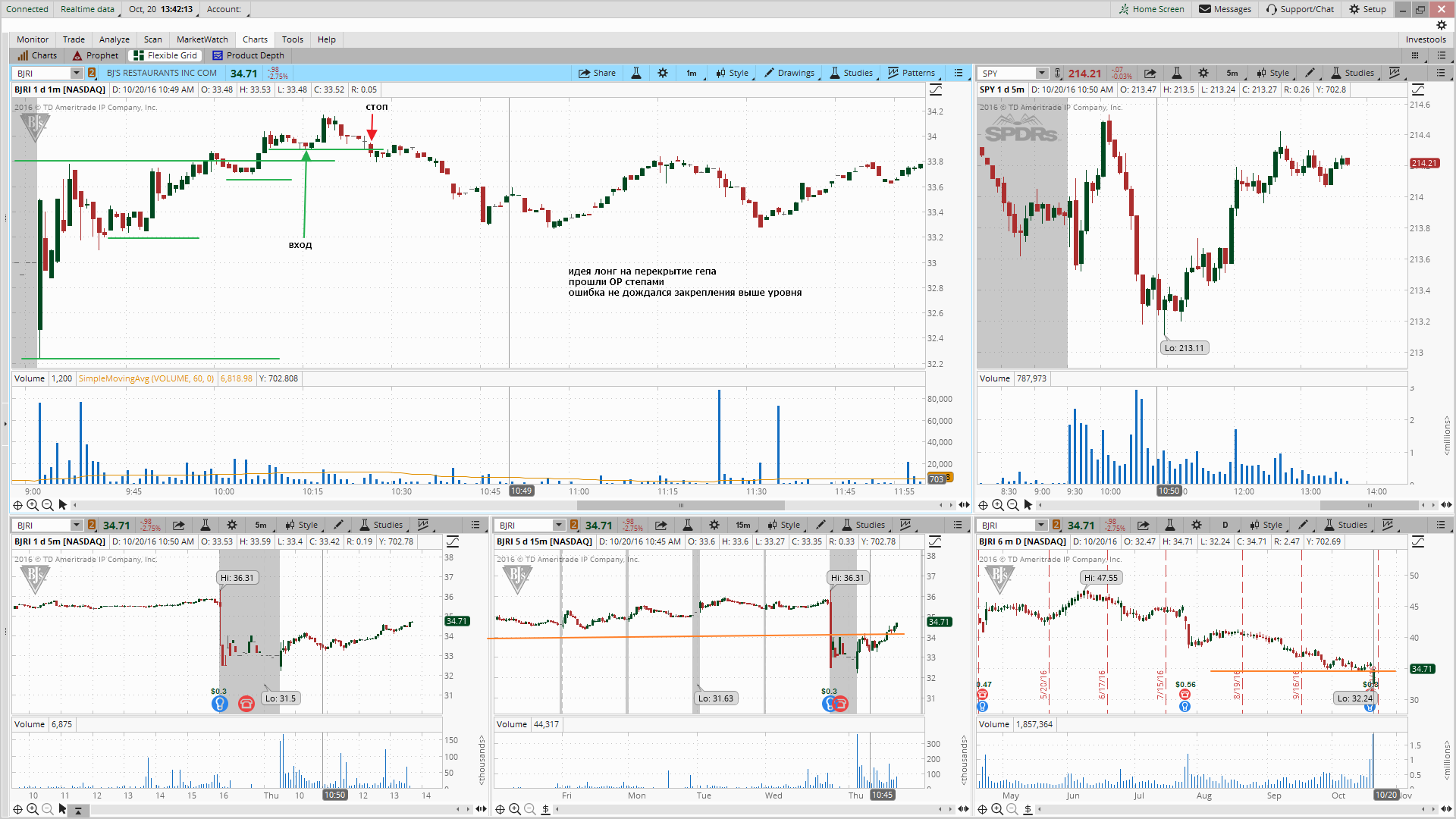Click the flask icon on BJRI 1m chart toolbar

point(636,74)
